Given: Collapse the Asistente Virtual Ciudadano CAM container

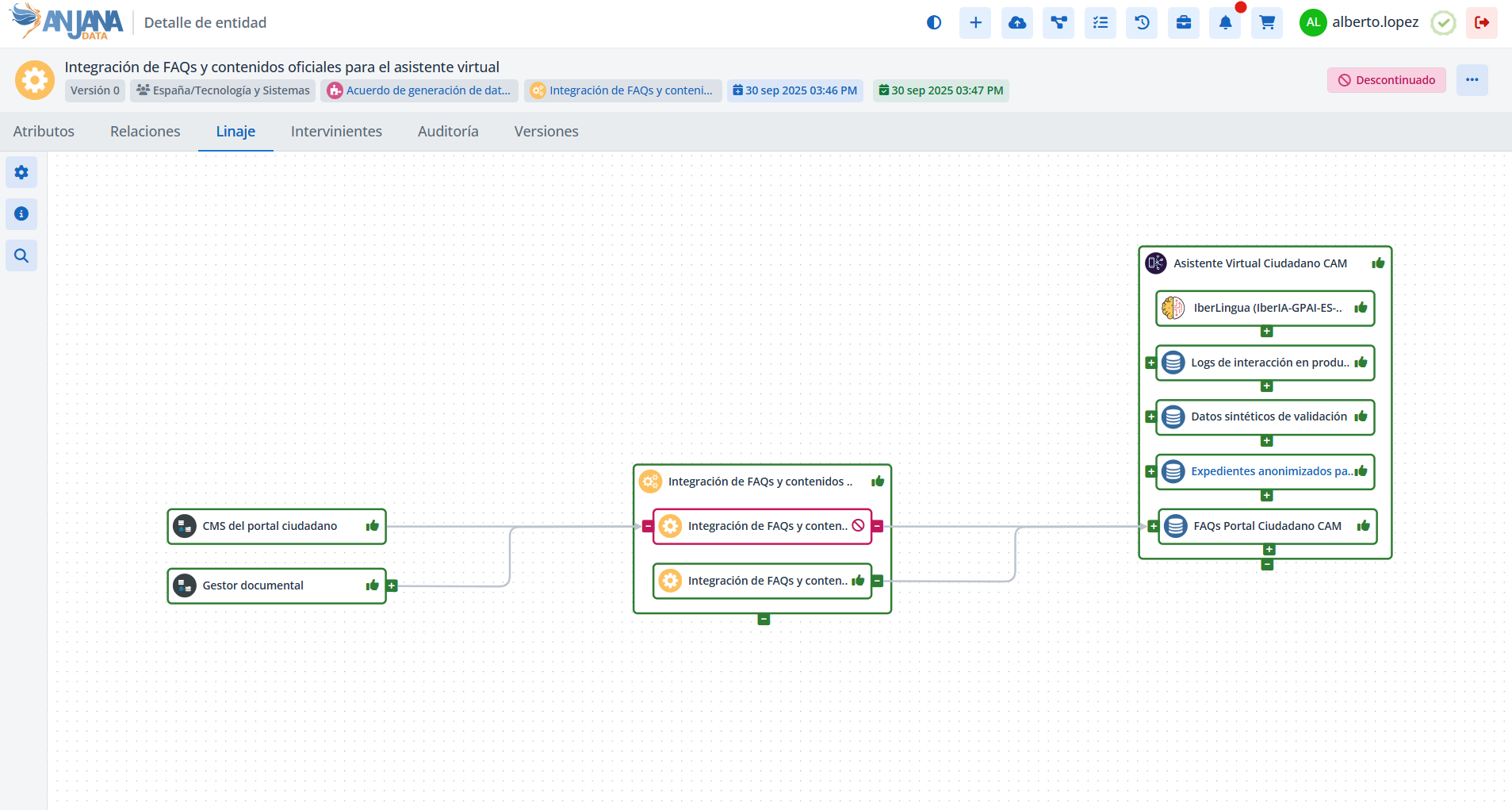Looking at the screenshot, I should (1267, 565).
